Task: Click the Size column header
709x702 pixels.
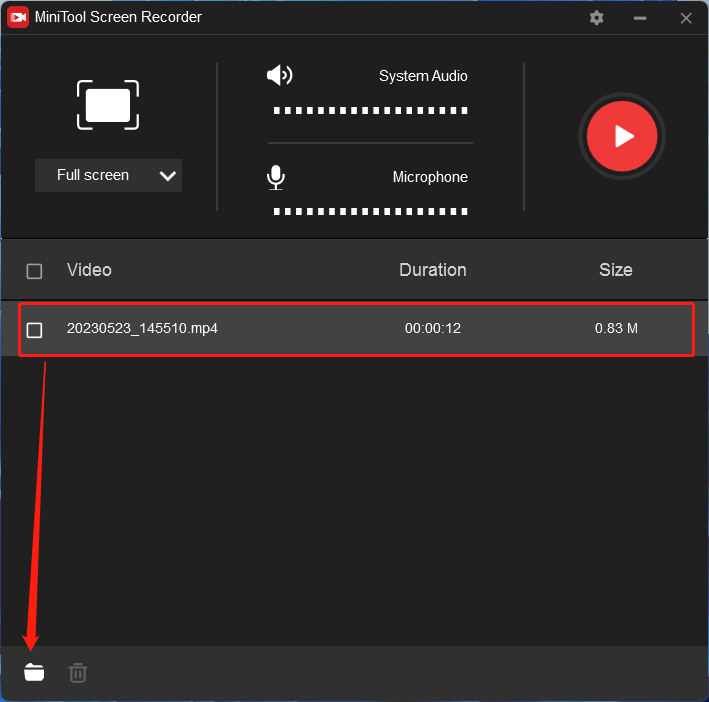Action: click(x=615, y=270)
